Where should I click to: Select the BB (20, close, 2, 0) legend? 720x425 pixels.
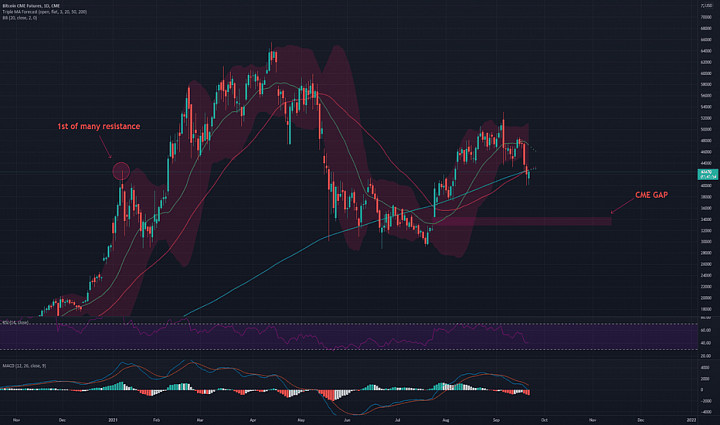pyautogui.click(x=20, y=18)
